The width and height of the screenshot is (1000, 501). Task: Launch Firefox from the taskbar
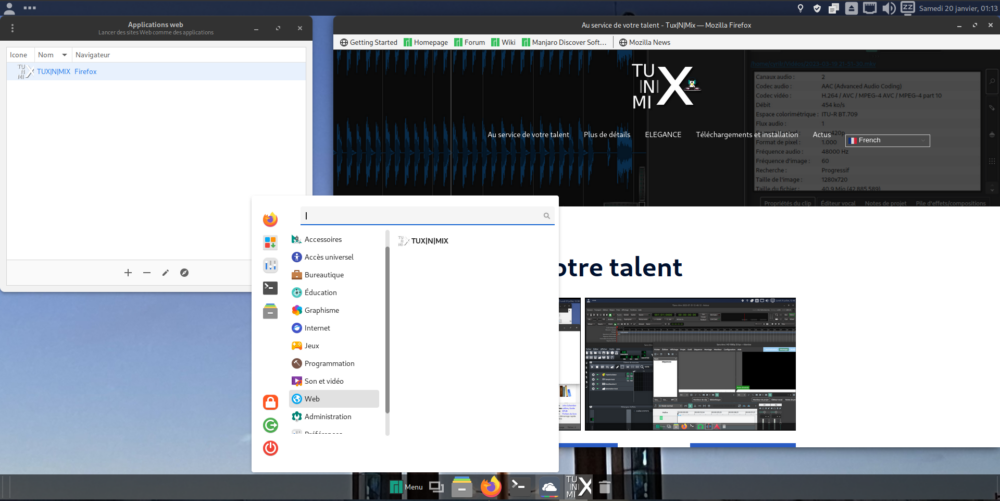tap(490, 487)
